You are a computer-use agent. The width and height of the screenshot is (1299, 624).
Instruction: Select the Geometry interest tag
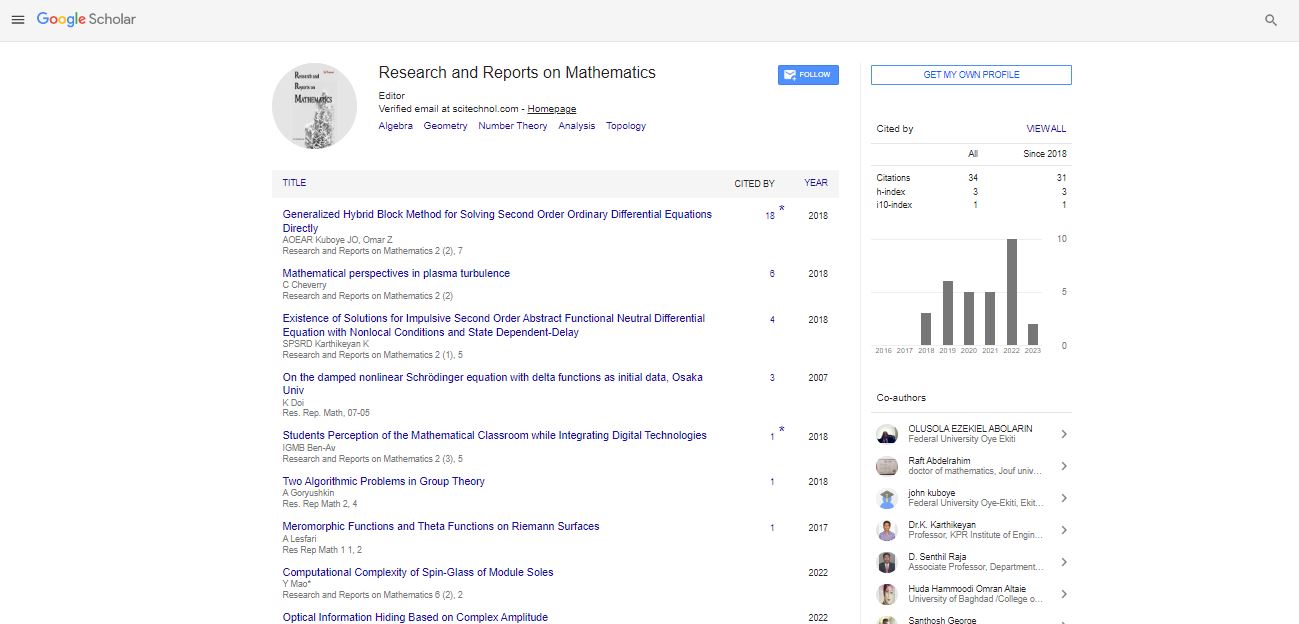445,126
